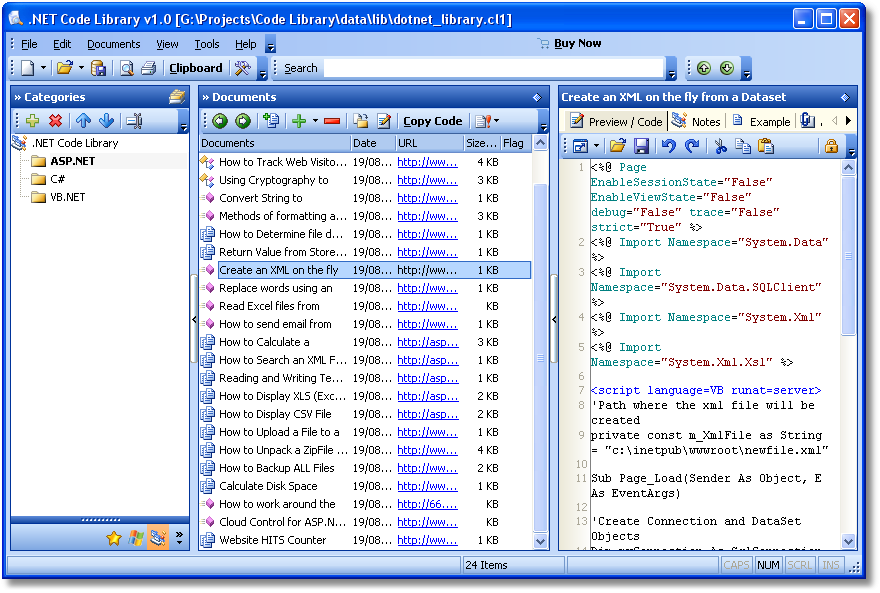
Task: Click the green up arrow beside search
Action: pyautogui.click(x=704, y=68)
